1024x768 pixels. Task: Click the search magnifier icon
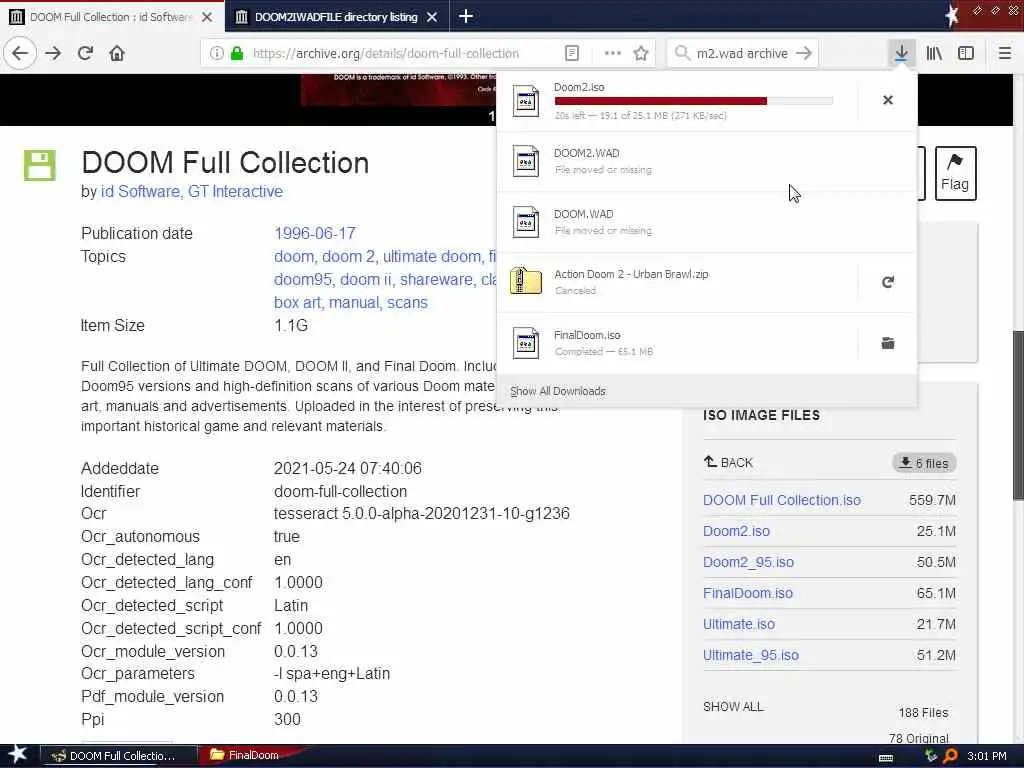click(682, 53)
